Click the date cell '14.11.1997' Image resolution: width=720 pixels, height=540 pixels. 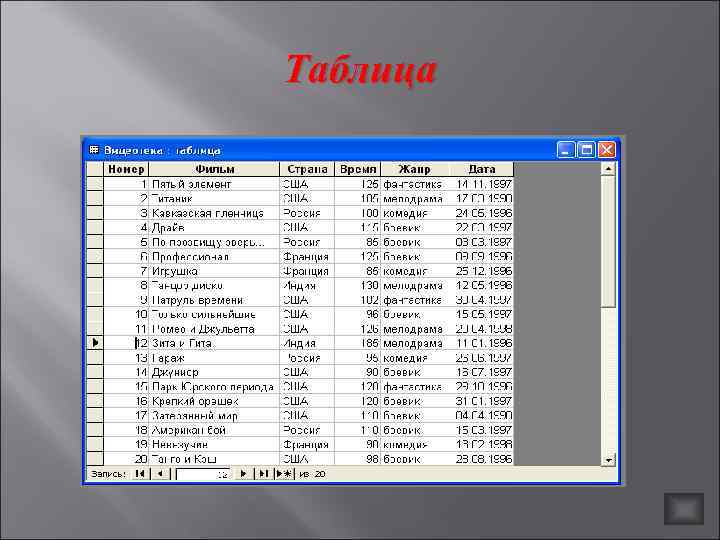pyautogui.click(x=481, y=184)
